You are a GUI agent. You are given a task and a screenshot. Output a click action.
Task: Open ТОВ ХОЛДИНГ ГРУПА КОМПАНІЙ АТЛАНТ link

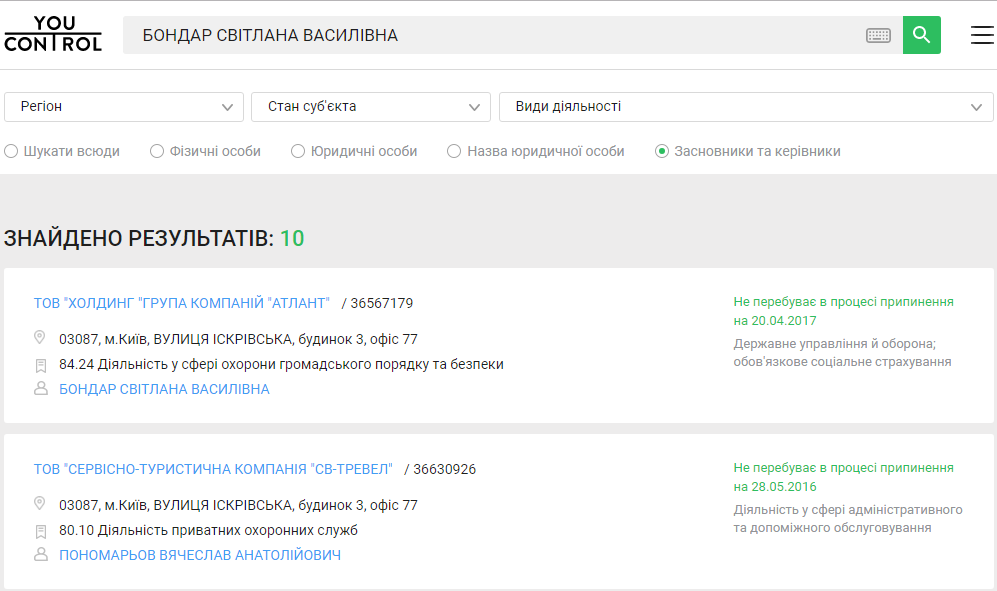(x=181, y=303)
